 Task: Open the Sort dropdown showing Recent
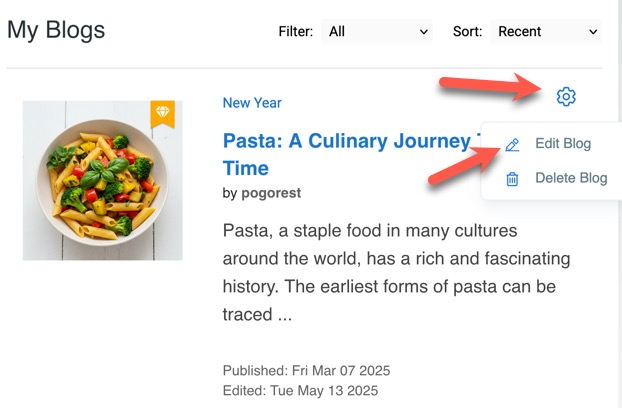point(545,32)
